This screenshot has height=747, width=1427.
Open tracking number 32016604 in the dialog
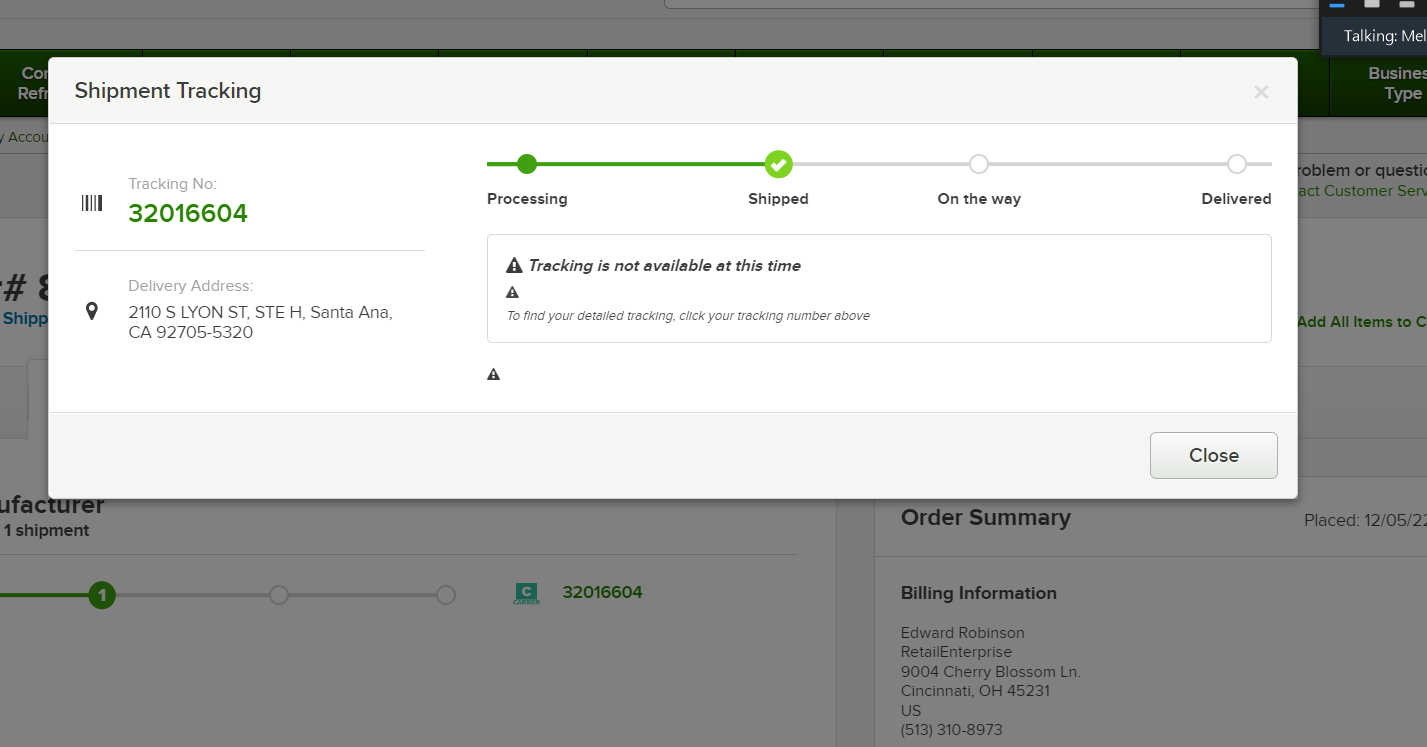pos(188,213)
